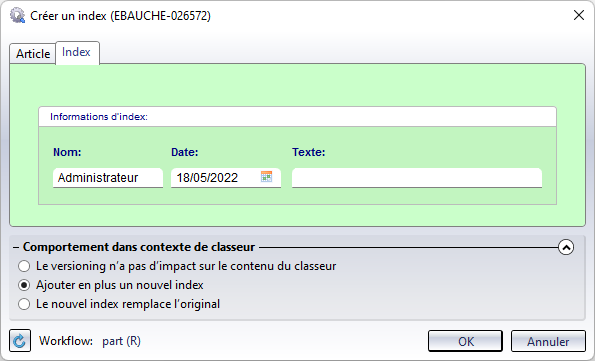Click the "Comportement dans contexte de classeur" heading
The image size is (595, 361).
[139, 247]
